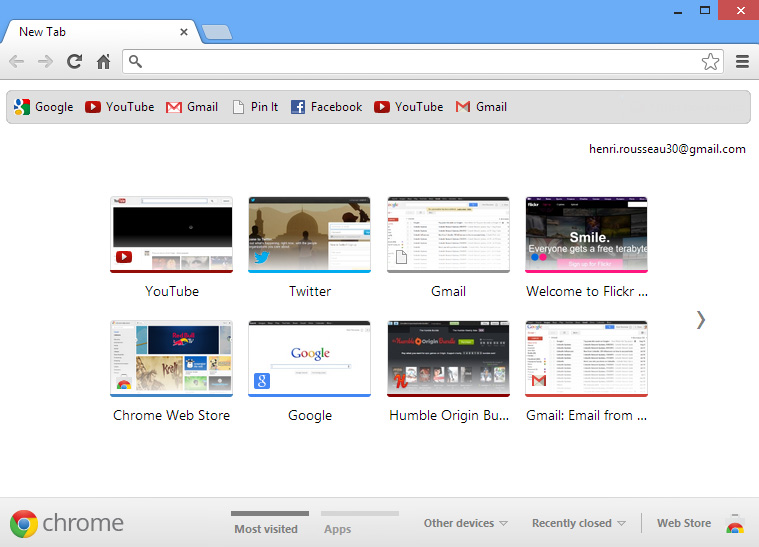Click the Chrome Web Store caption text
Screen dimensions: 759x547
point(171,415)
